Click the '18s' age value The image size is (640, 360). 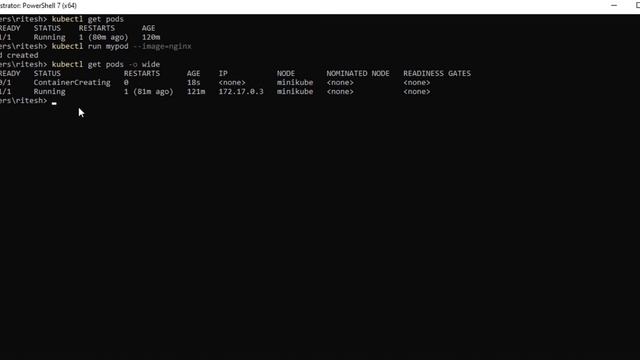(x=193, y=82)
